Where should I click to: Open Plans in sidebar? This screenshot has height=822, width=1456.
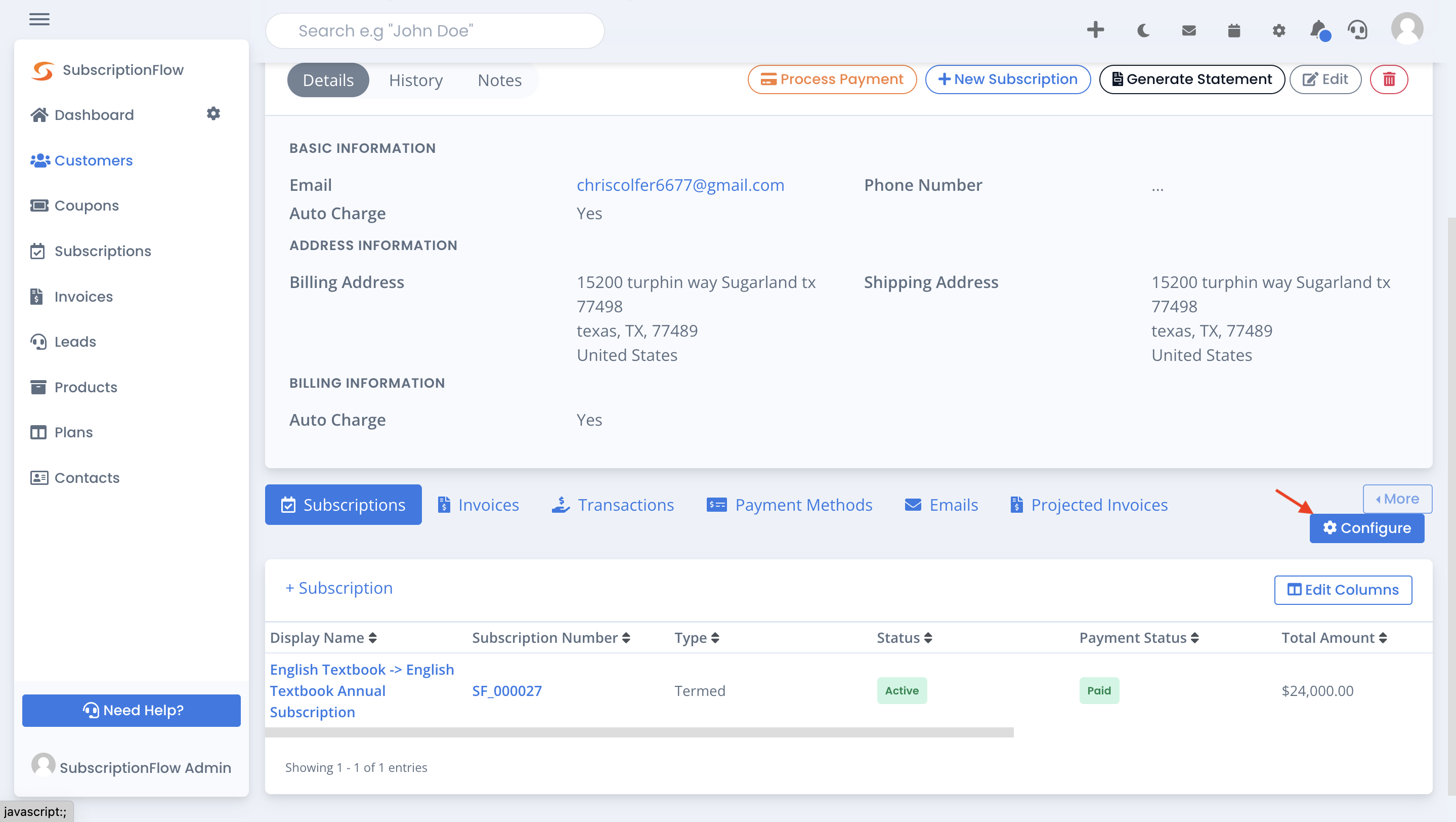point(61,432)
